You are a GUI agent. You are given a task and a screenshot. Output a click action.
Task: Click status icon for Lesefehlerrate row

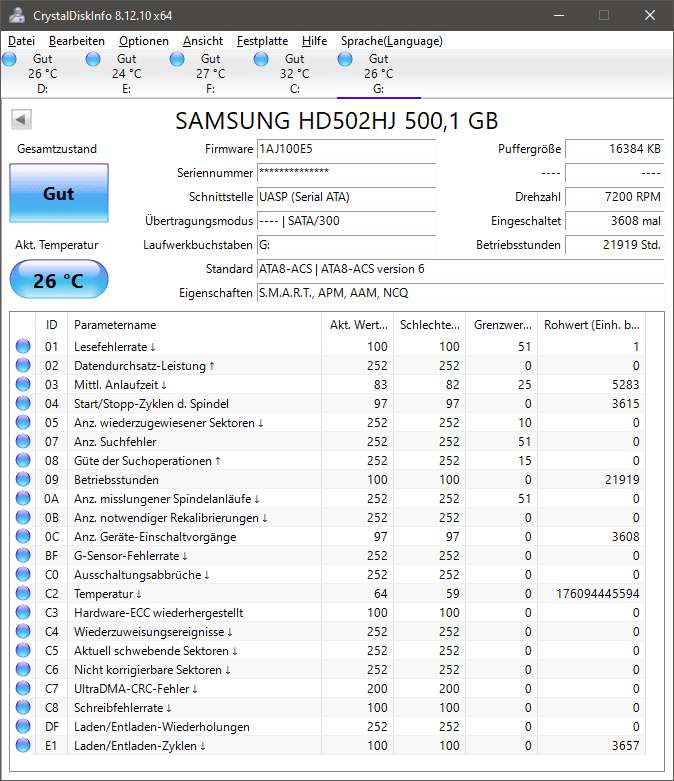point(23,346)
